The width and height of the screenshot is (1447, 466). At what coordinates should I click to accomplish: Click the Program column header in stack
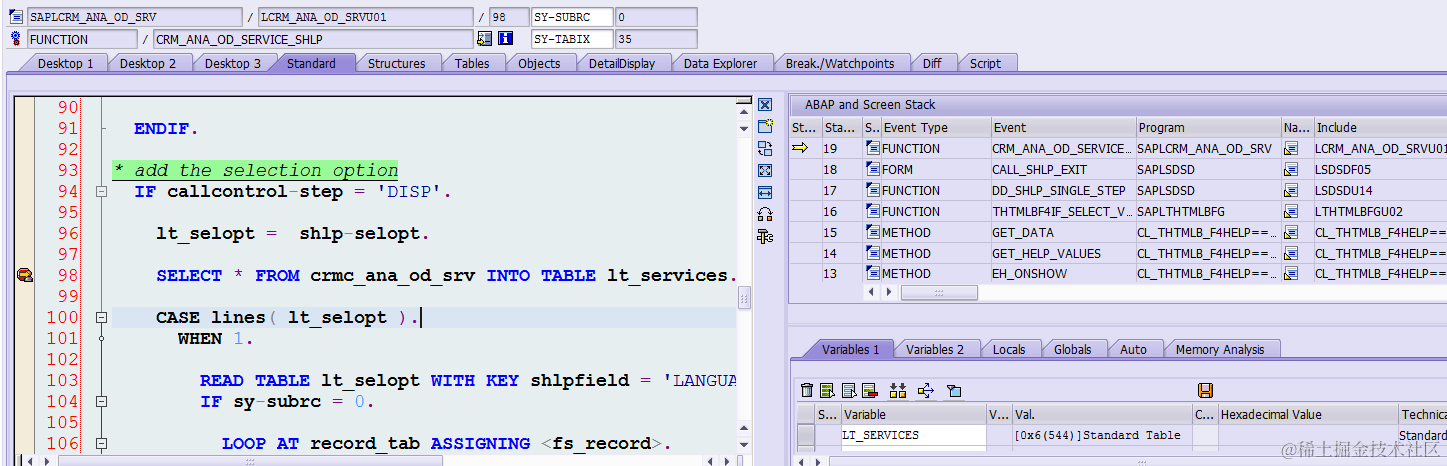click(x=1208, y=128)
